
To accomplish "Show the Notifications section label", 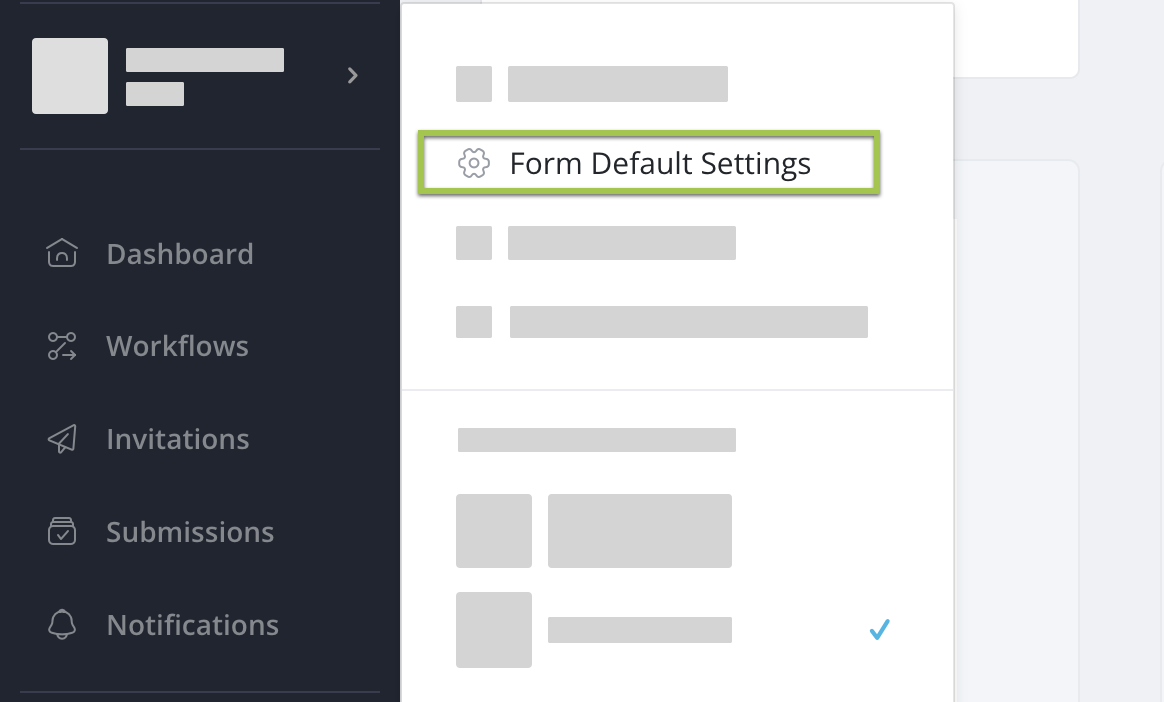I will (x=192, y=625).
